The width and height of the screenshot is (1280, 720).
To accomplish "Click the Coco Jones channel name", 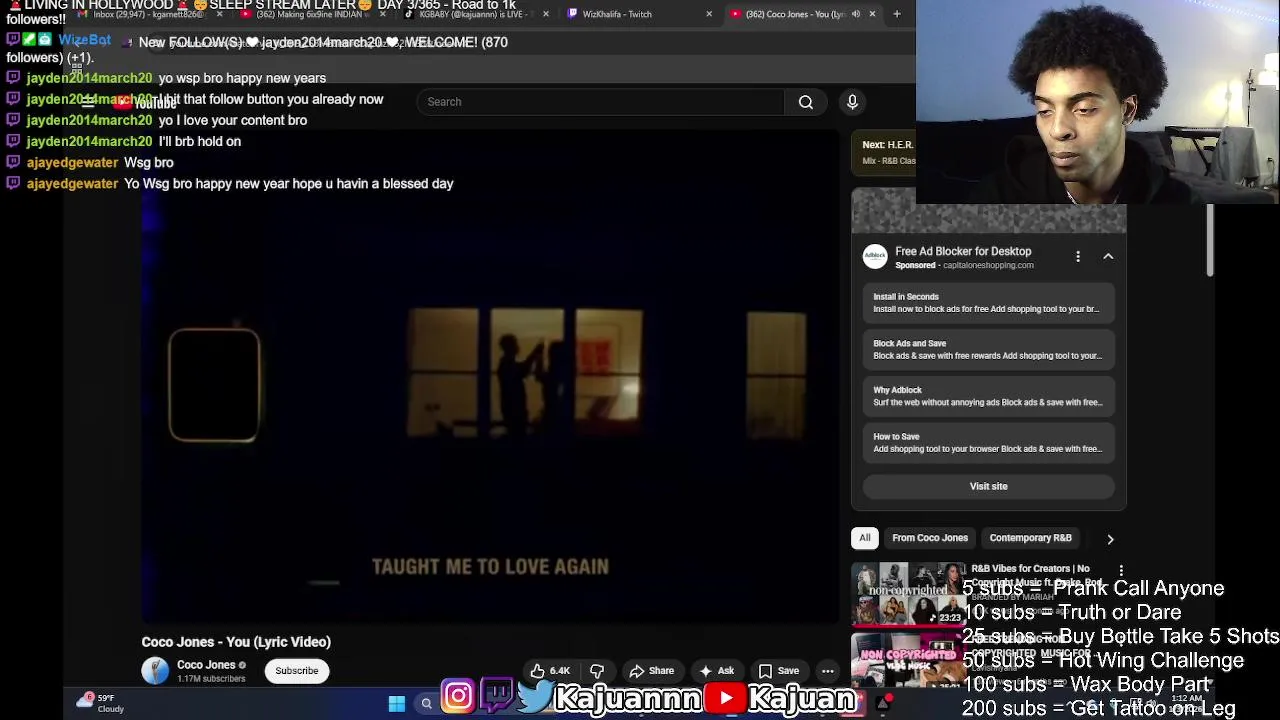I will tap(206, 665).
